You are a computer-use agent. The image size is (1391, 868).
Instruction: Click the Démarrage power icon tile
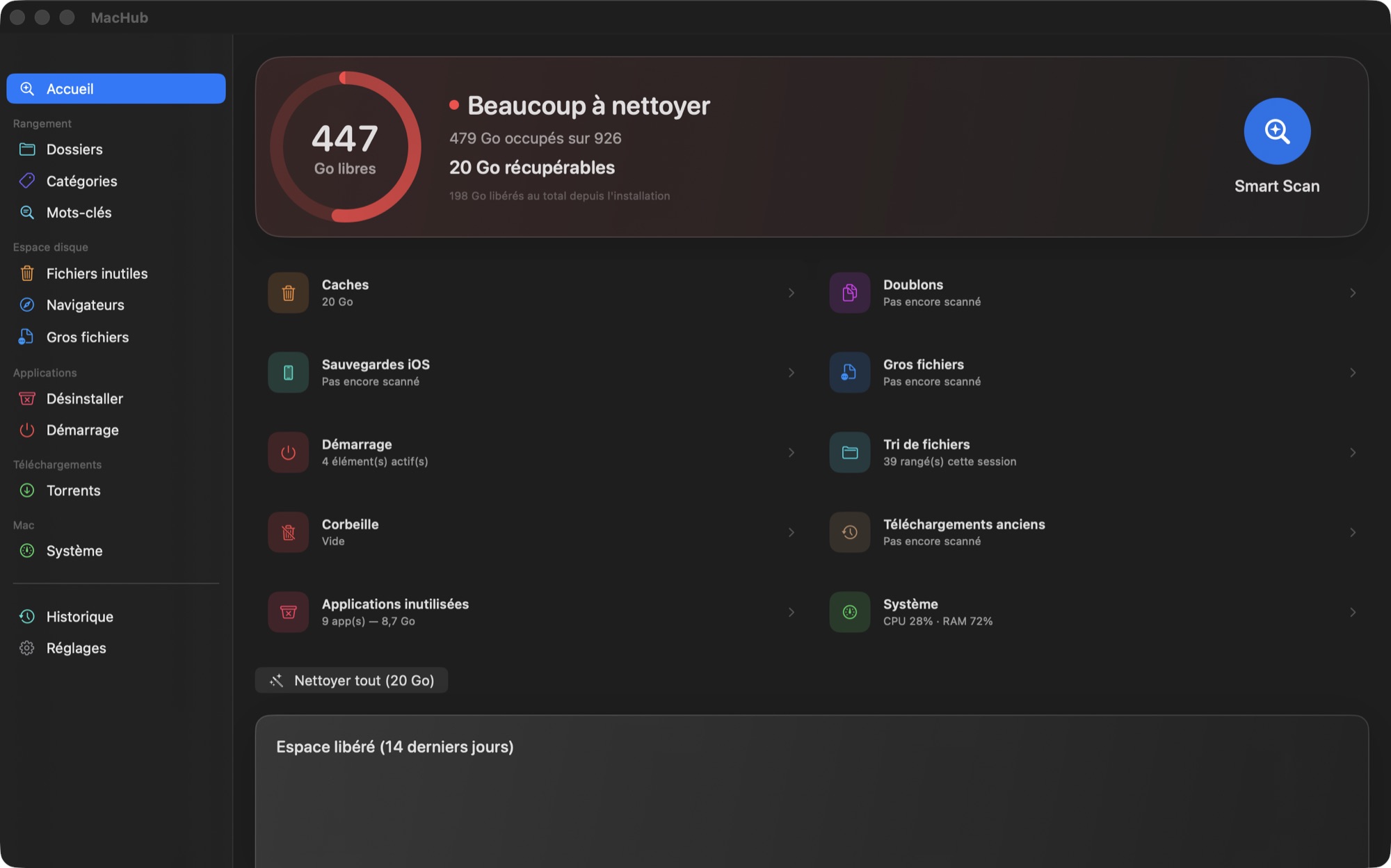point(288,453)
